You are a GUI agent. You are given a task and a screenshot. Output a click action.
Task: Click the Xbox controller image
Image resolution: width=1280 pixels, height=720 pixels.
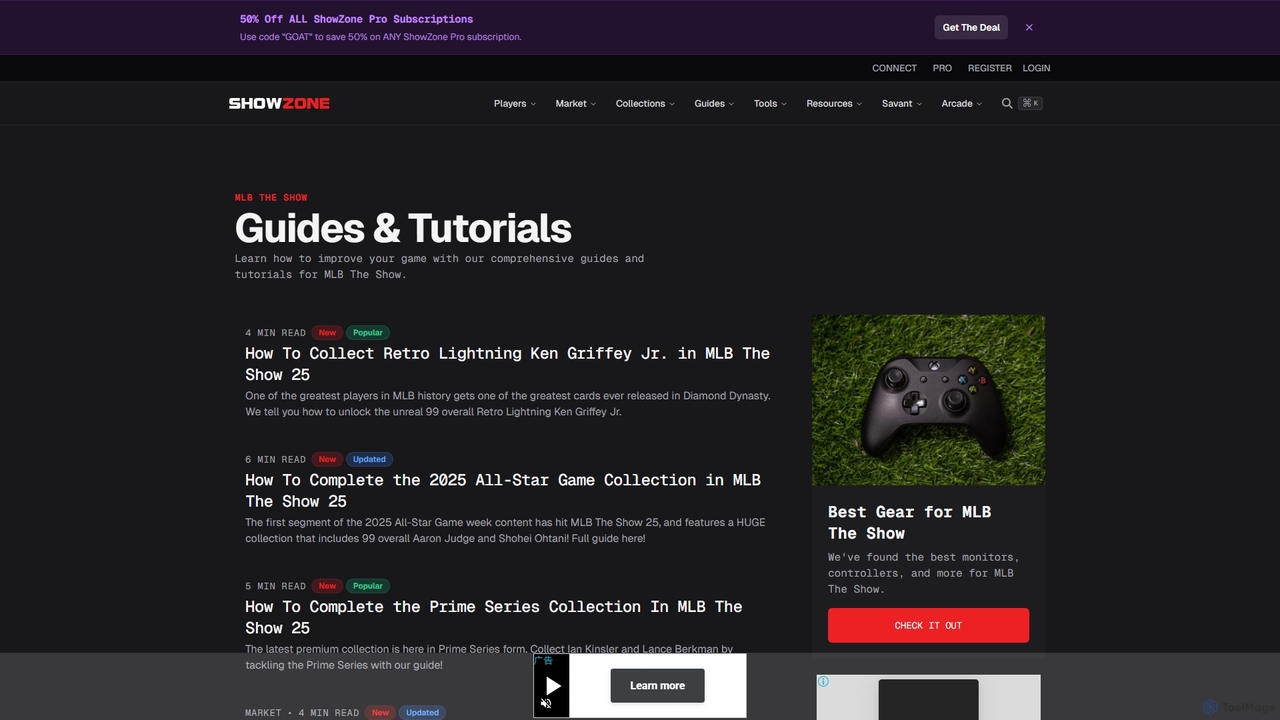click(x=928, y=400)
